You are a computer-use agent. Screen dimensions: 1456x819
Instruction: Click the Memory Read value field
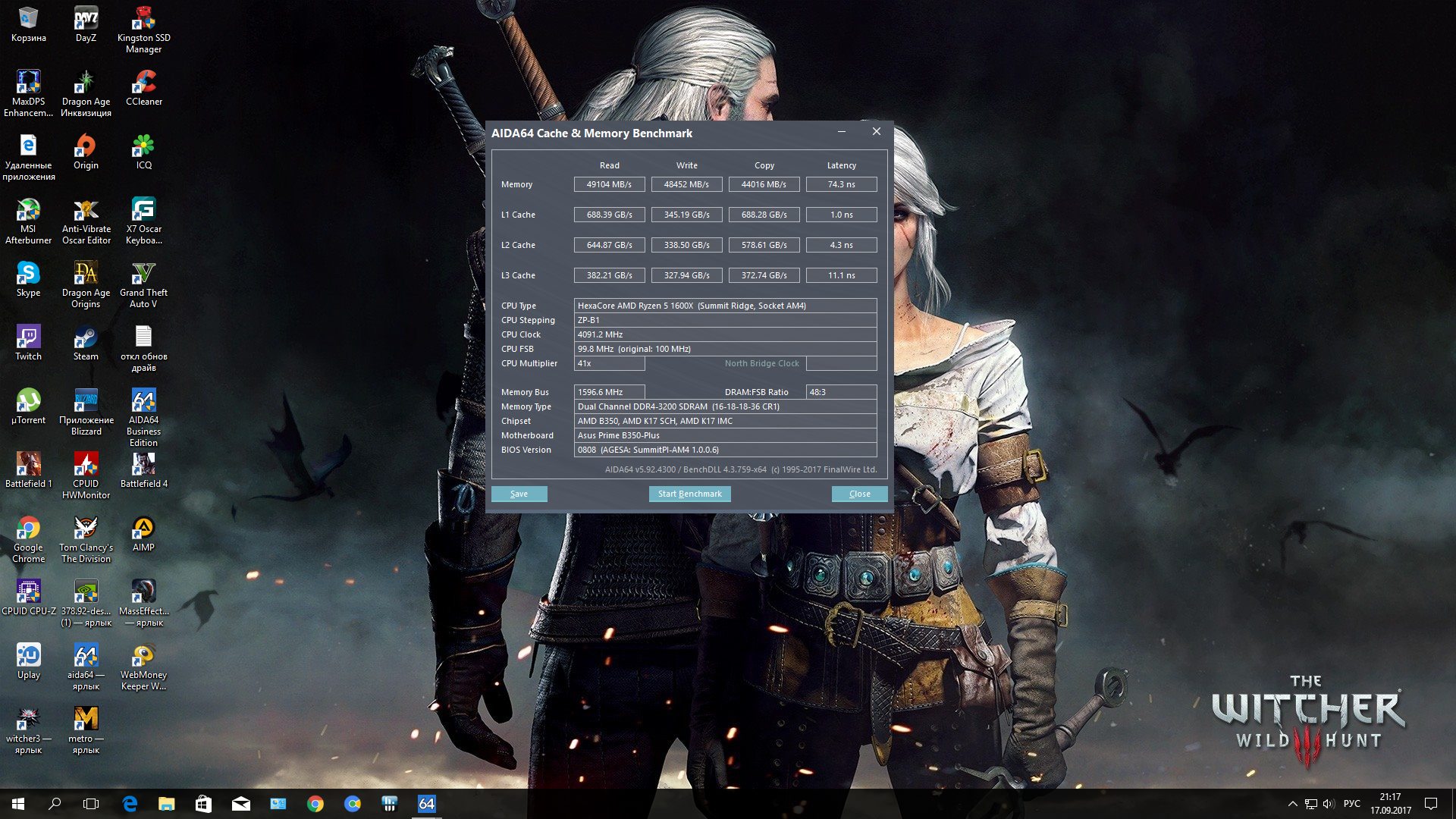point(609,184)
